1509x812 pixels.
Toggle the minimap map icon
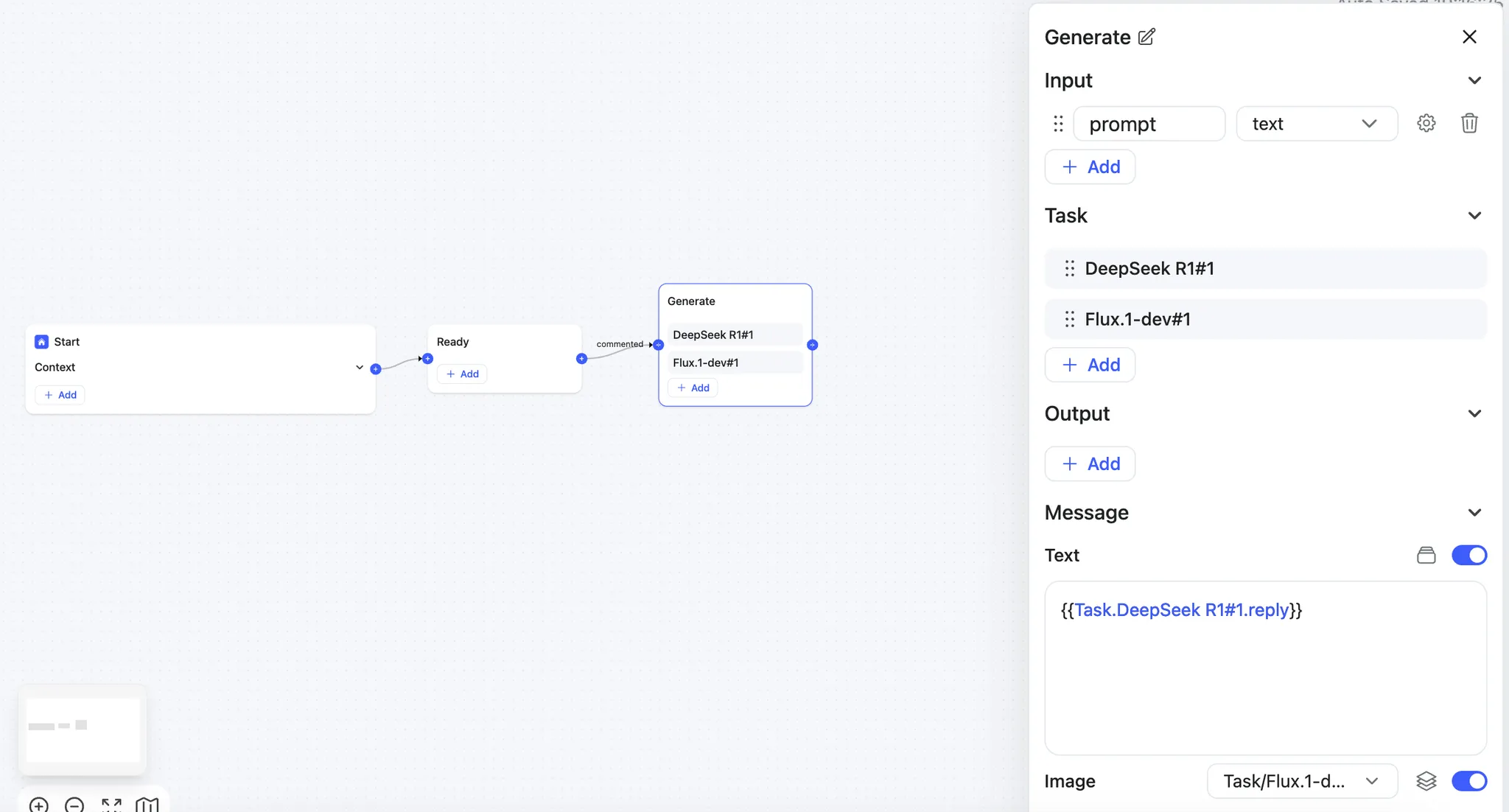[x=147, y=805]
